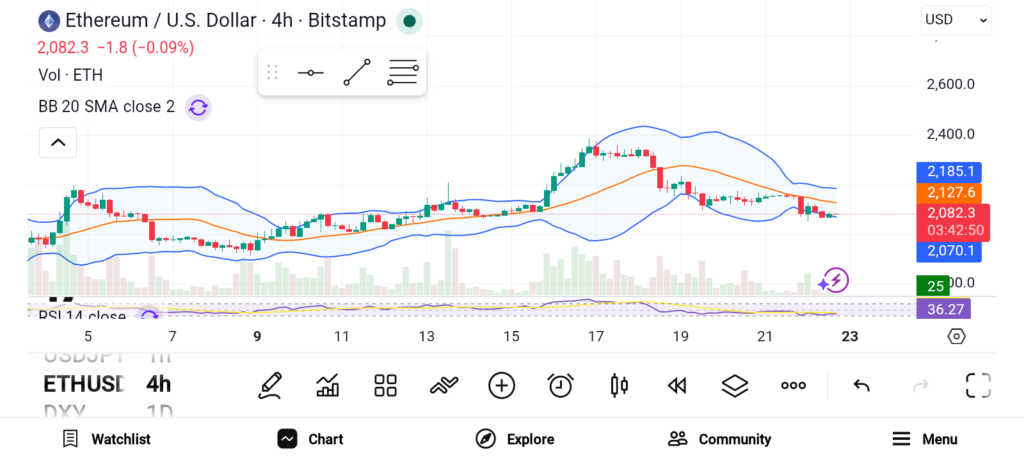Change the candlestick chart type icon
This screenshot has height=461, width=1024.
[x=619, y=385]
